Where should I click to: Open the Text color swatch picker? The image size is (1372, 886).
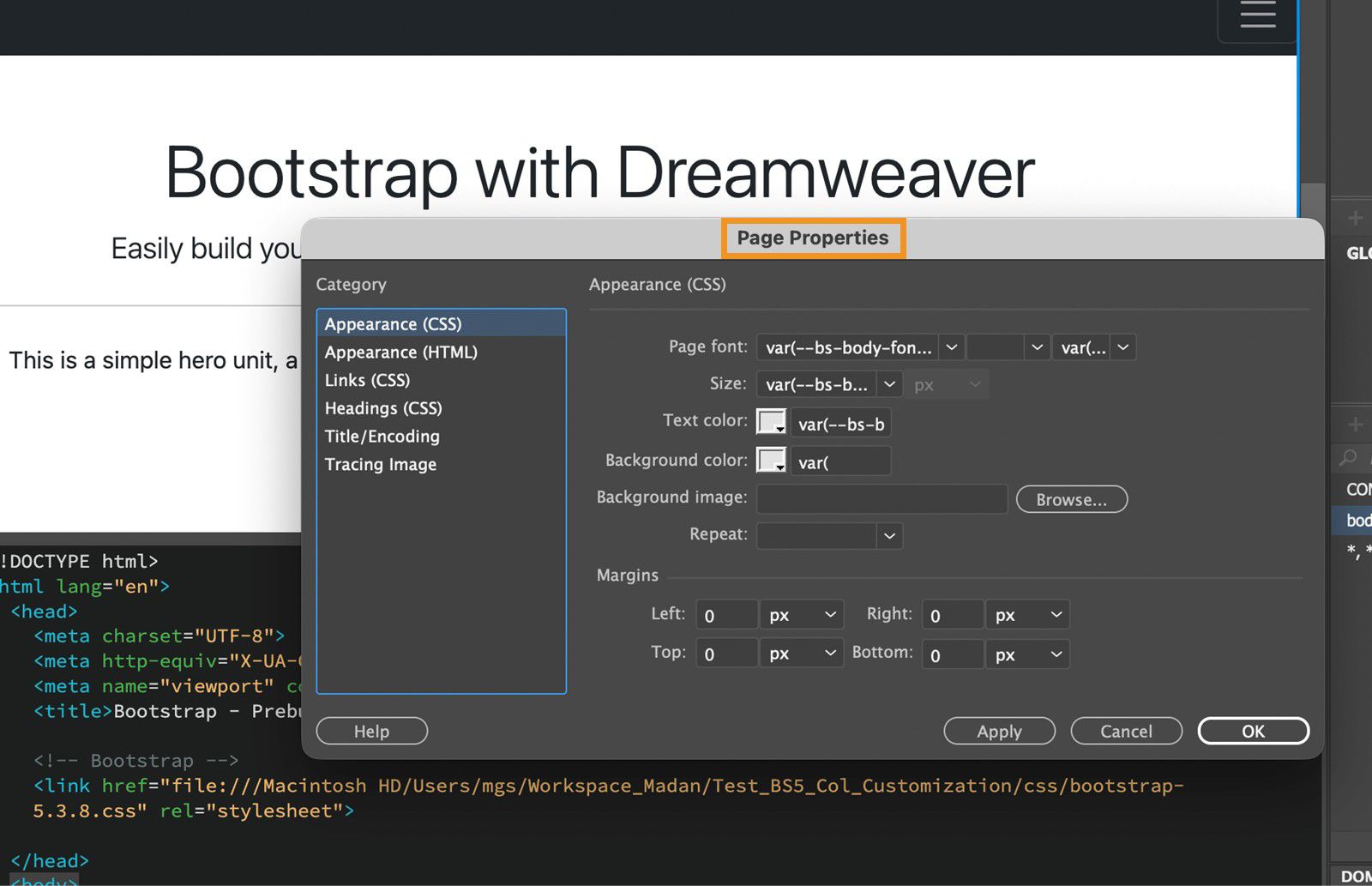771,422
